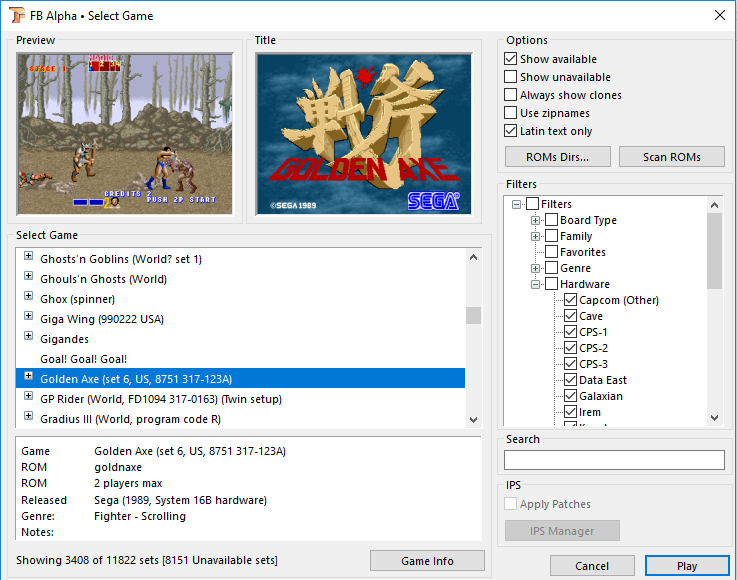This screenshot has width=737, height=580.
Task: Expand the Board Type filter node
Action: coord(535,220)
